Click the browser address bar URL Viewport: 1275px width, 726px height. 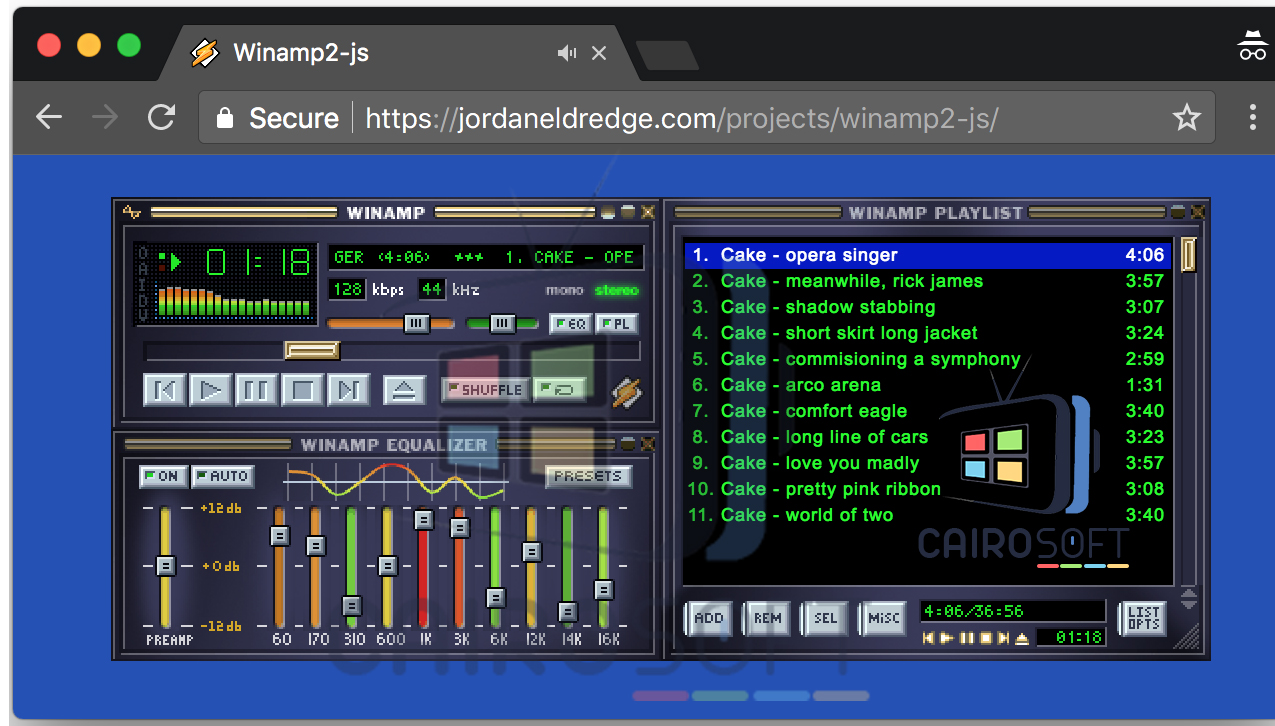pos(681,118)
